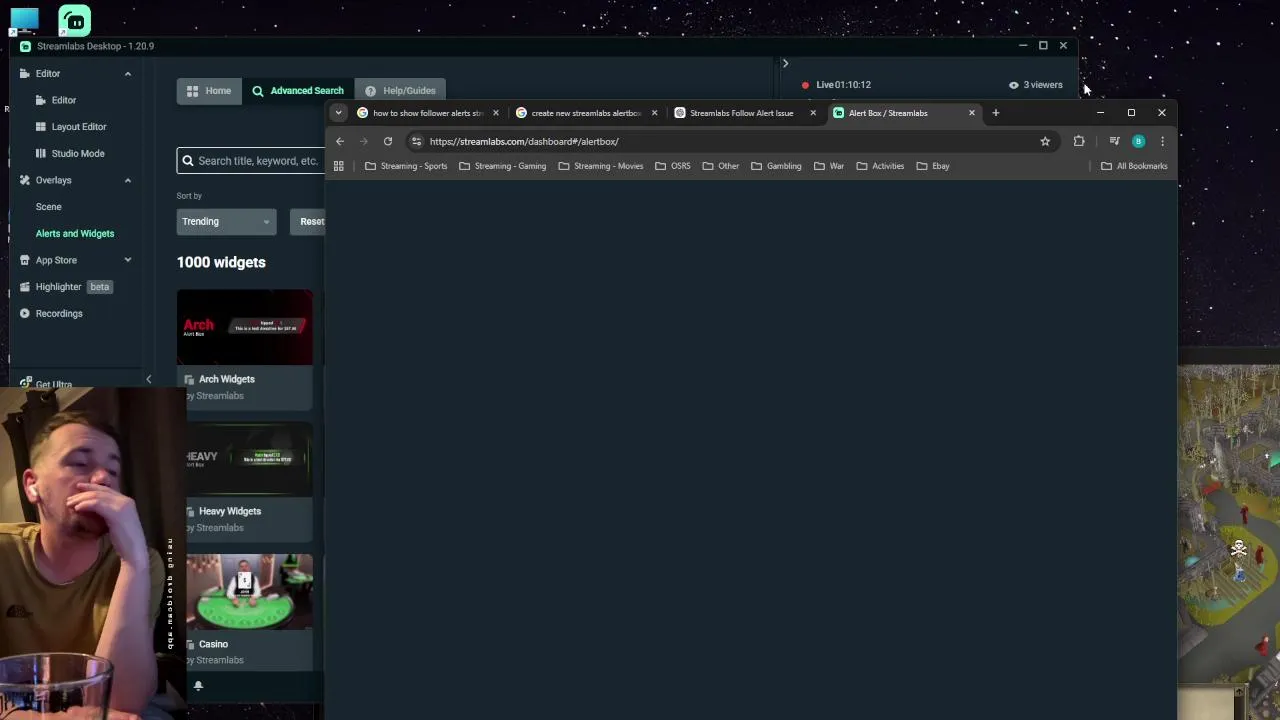The image size is (1280, 720).
Task: Expand the App Store section chevron
Action: pos(127,260)
